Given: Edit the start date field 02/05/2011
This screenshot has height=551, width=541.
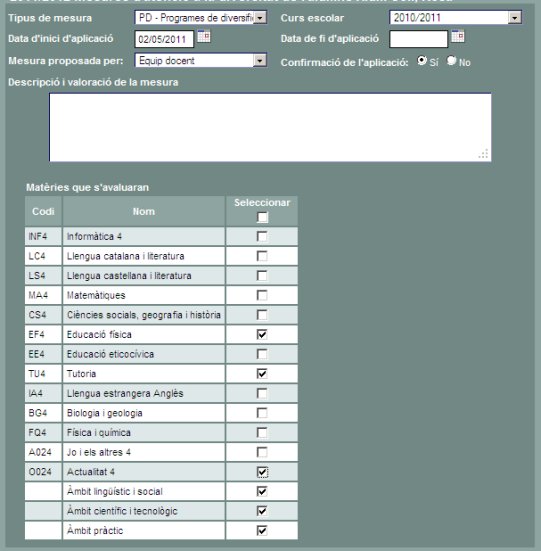Looking at the screenshot, I should coord(164,39).
